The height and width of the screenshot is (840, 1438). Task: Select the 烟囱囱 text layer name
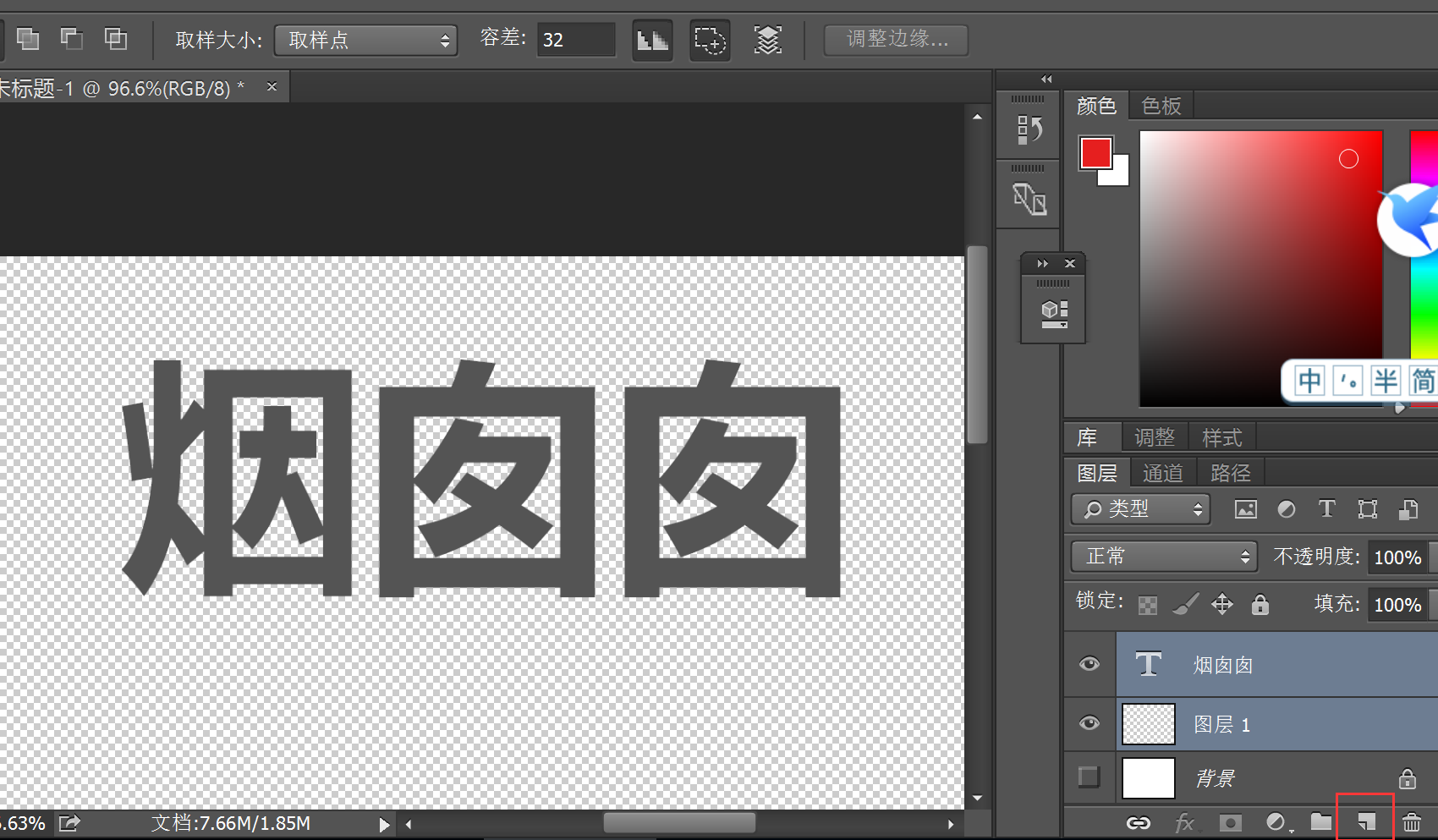1222,666
